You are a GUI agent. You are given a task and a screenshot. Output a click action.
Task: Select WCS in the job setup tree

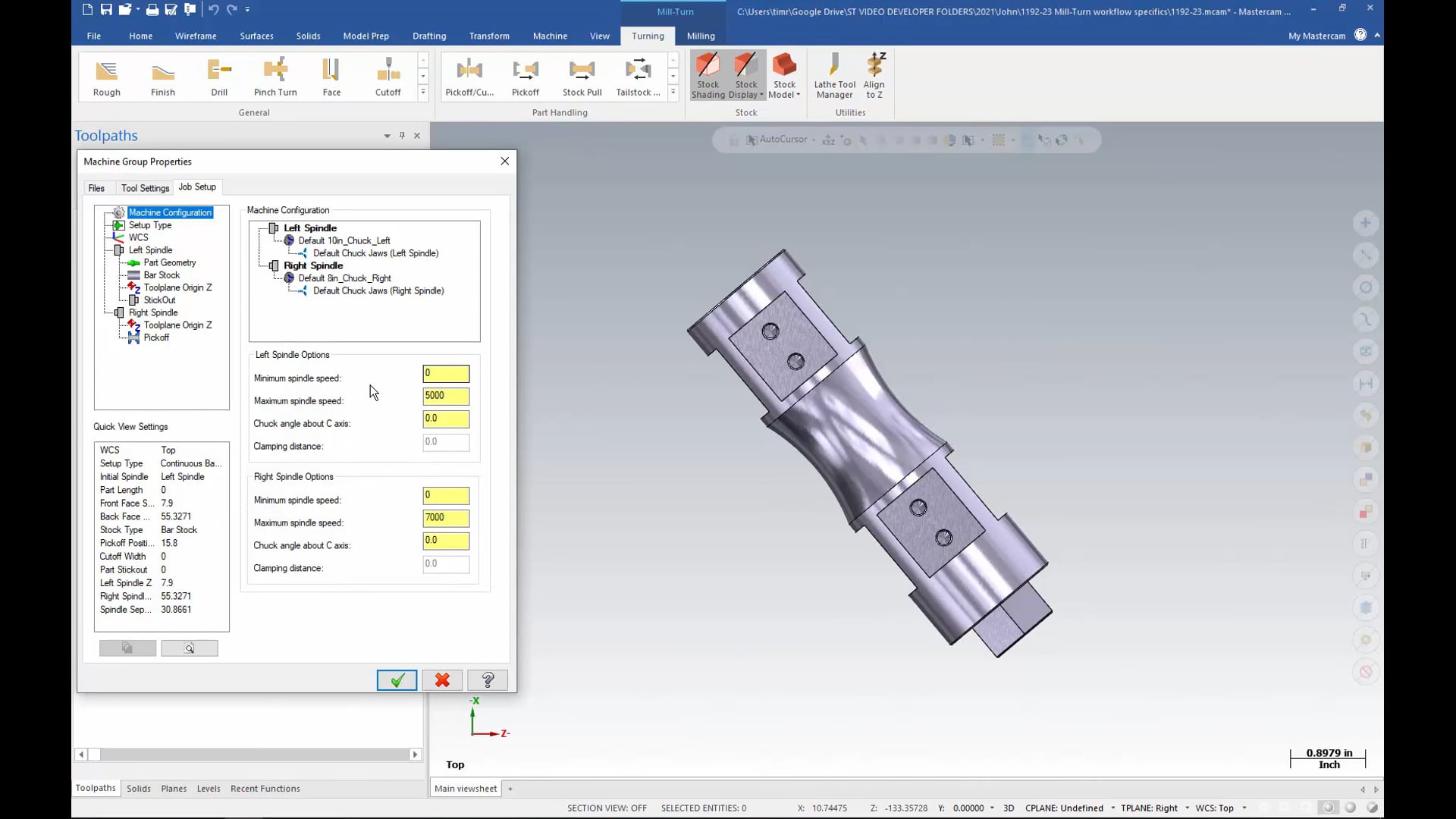[138, 237]
